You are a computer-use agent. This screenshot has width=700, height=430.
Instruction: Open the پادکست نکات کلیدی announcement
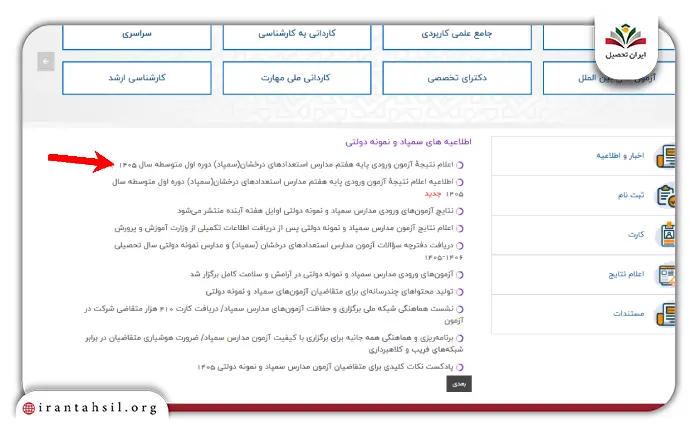(x=325, y=367)
